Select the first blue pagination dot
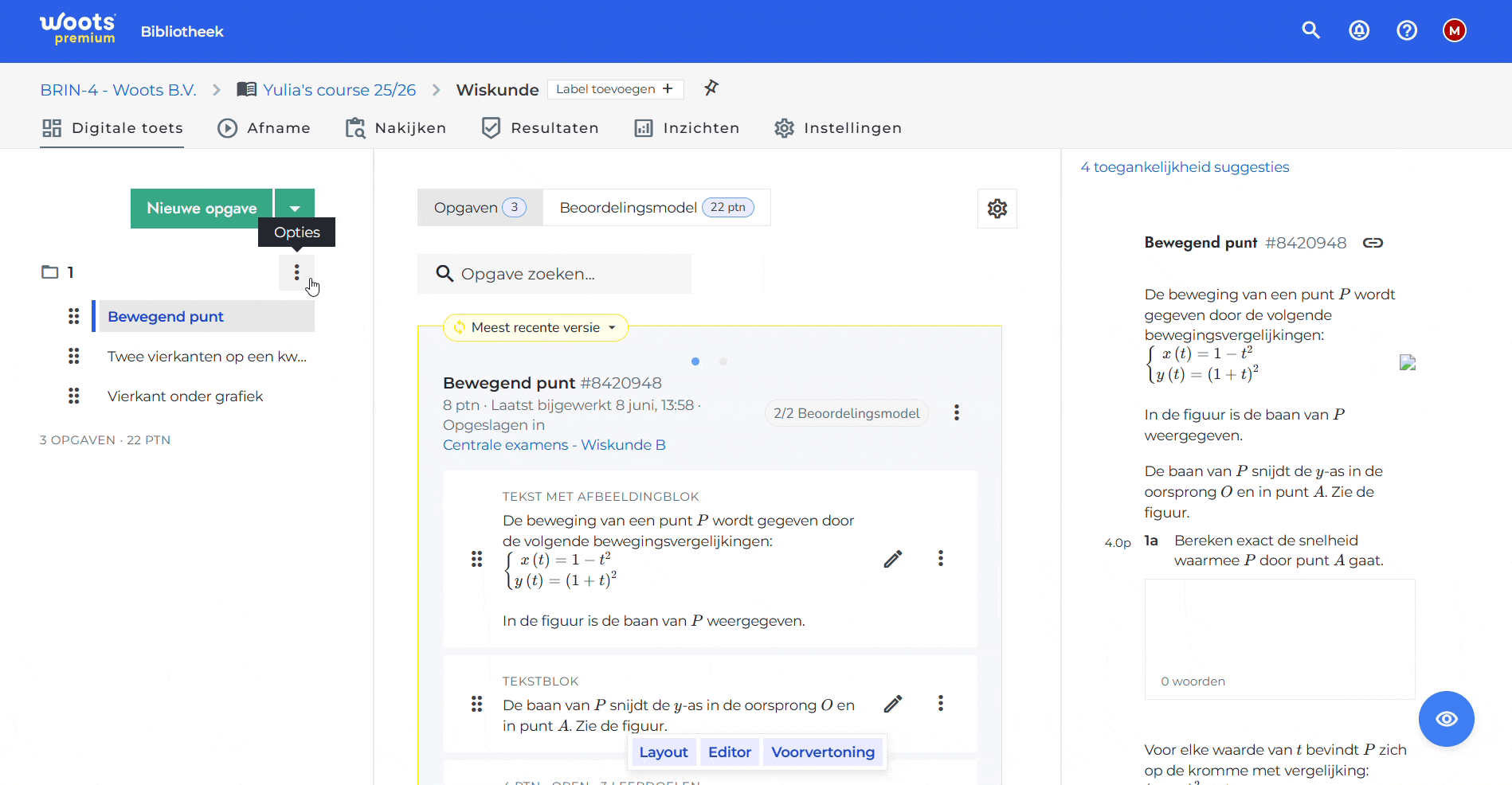The image size is (1512, 785). click(695, 361)
